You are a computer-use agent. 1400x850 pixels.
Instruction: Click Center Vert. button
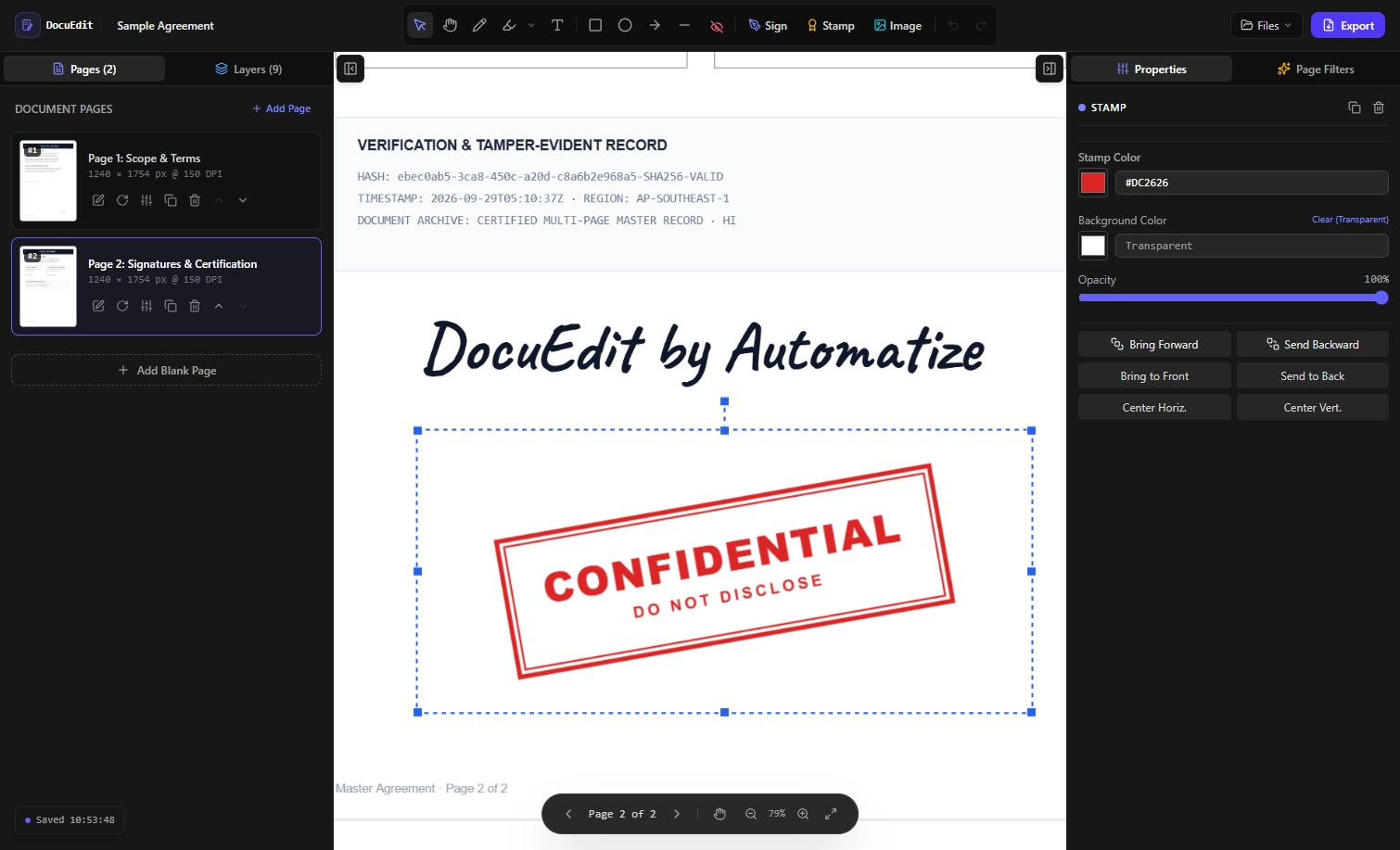point(1313,407)
